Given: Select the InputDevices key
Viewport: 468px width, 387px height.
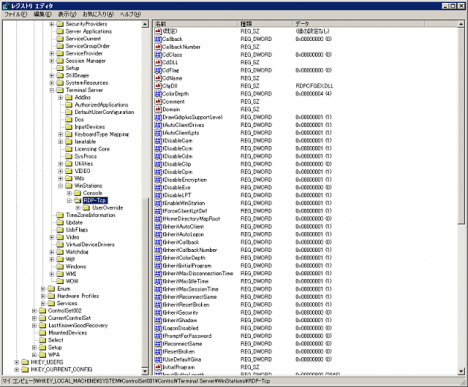Looking at the screenshot, I should (x=90, y=127).
